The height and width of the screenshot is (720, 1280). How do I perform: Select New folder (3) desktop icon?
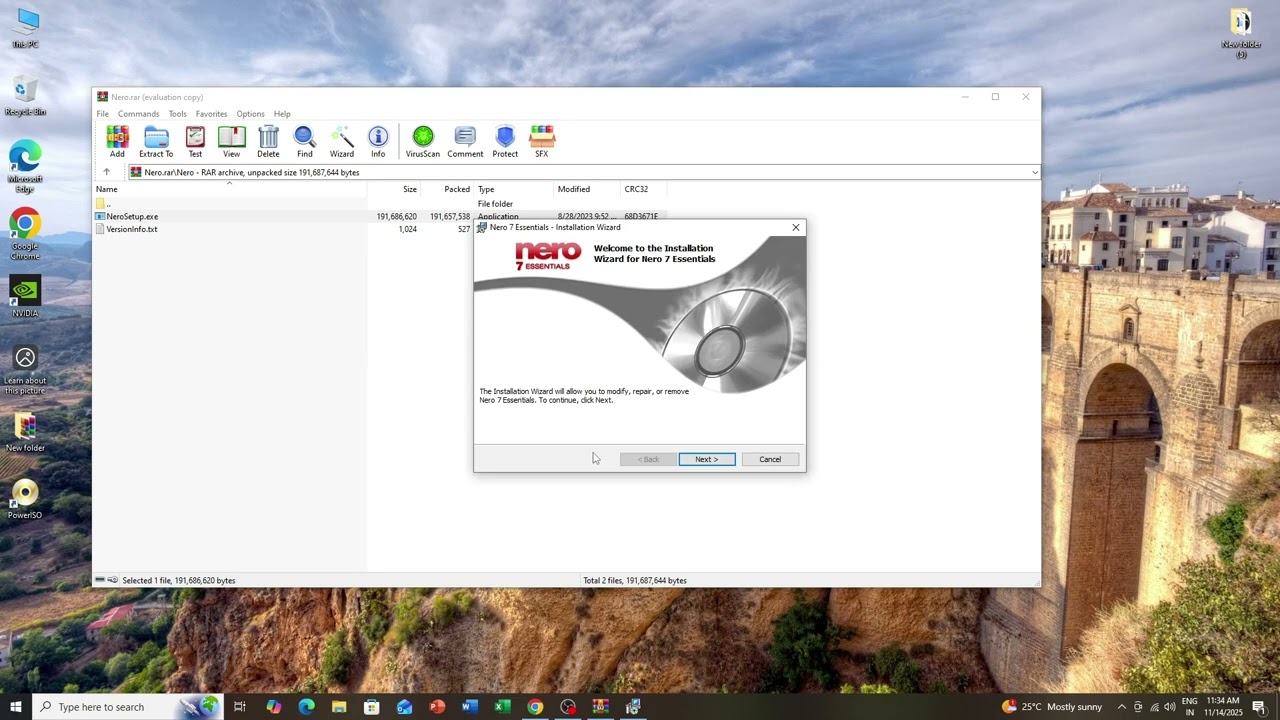(1241, 34)
